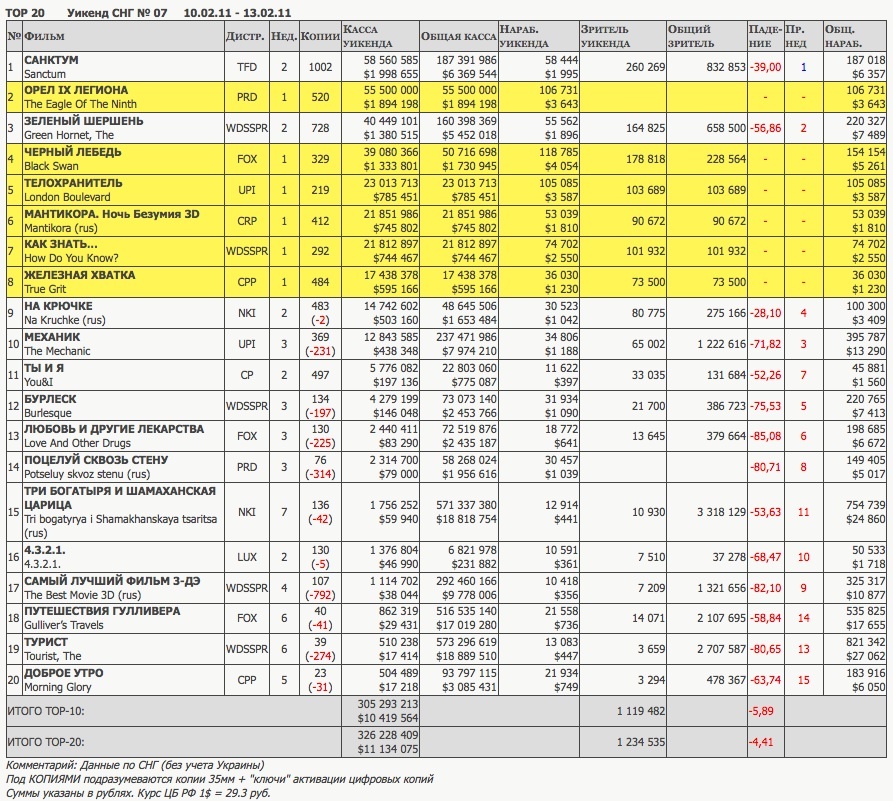
Task: Click the ДОБРОЕ УТРО film title
Action: coord(64,674)
